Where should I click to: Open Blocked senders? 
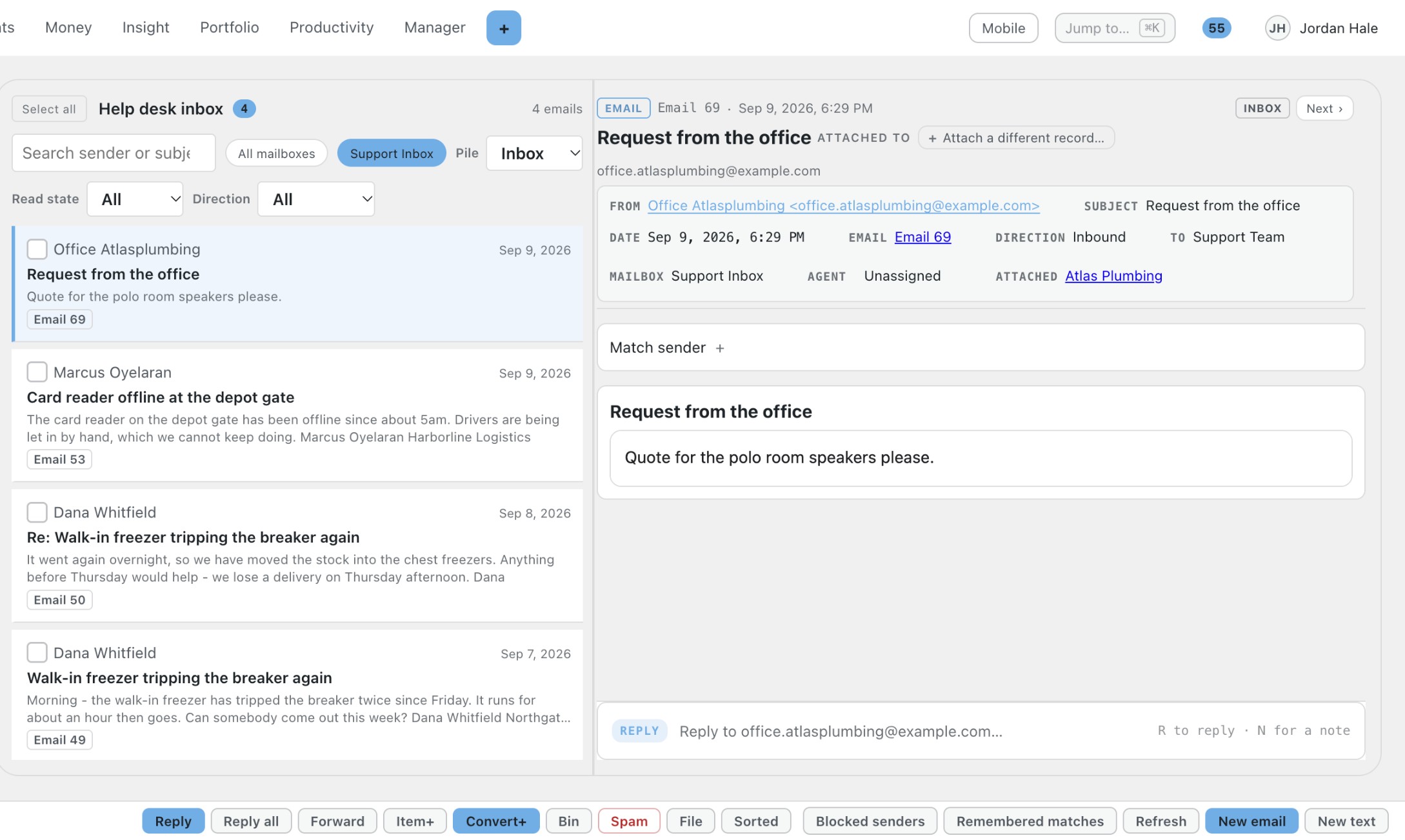870,821
